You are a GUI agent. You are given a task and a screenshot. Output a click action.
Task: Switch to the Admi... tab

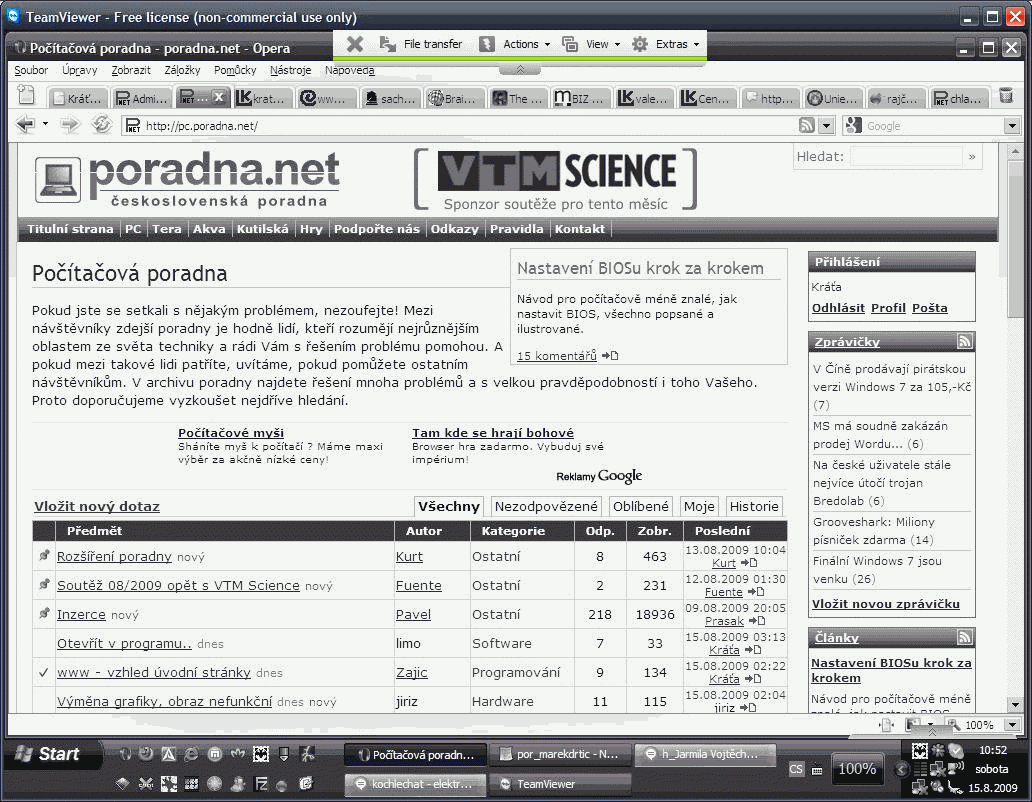pyautogui.click(x=142, y=98)
